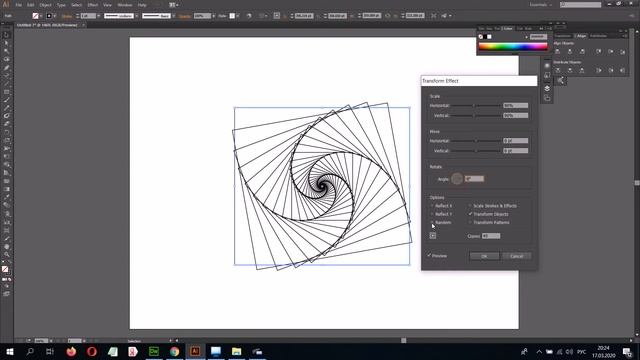Click the Scale Vertical percentage field
Viewport: 640px width, 360px height.
click(x=516, y=116)
